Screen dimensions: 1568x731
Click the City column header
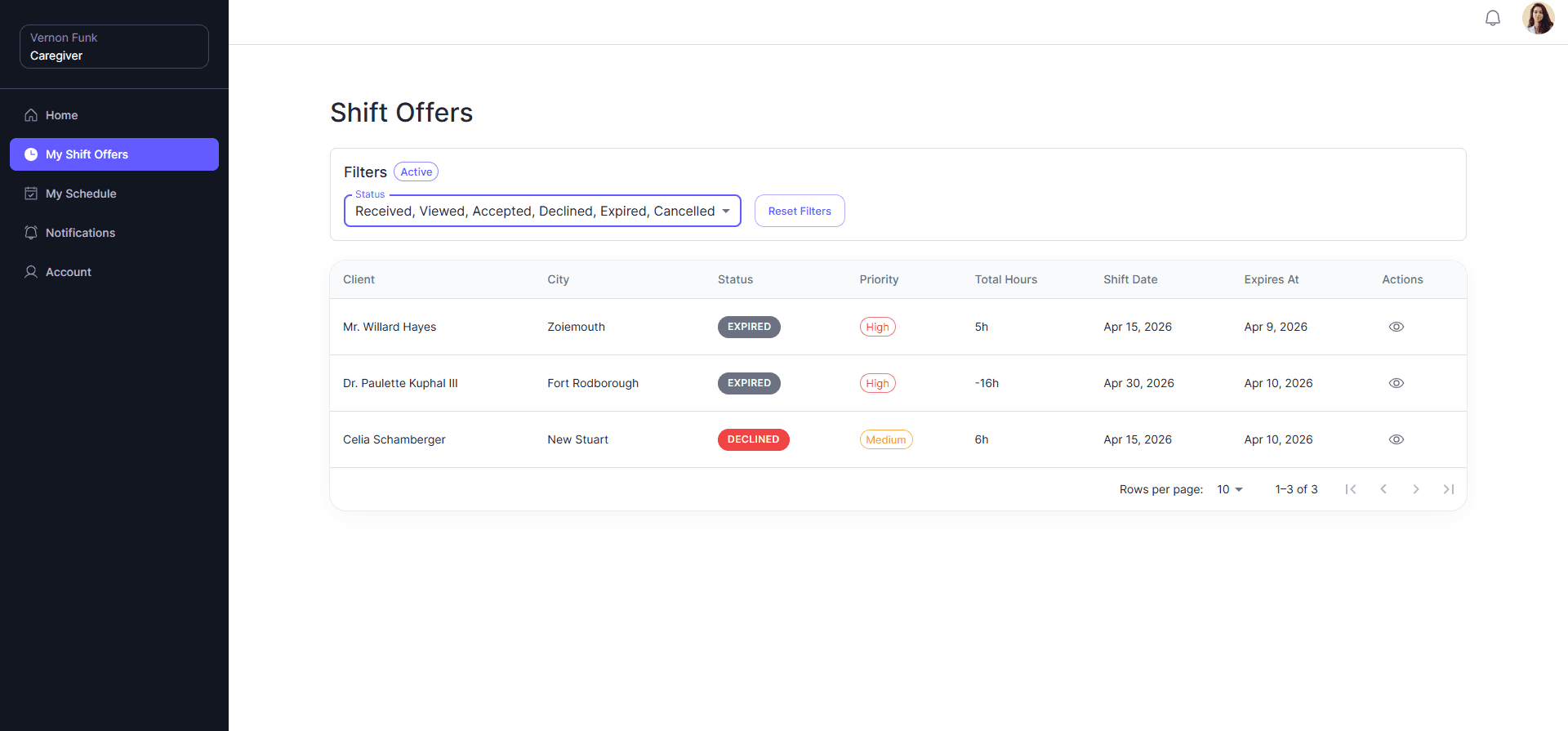(x=559, y=279)
